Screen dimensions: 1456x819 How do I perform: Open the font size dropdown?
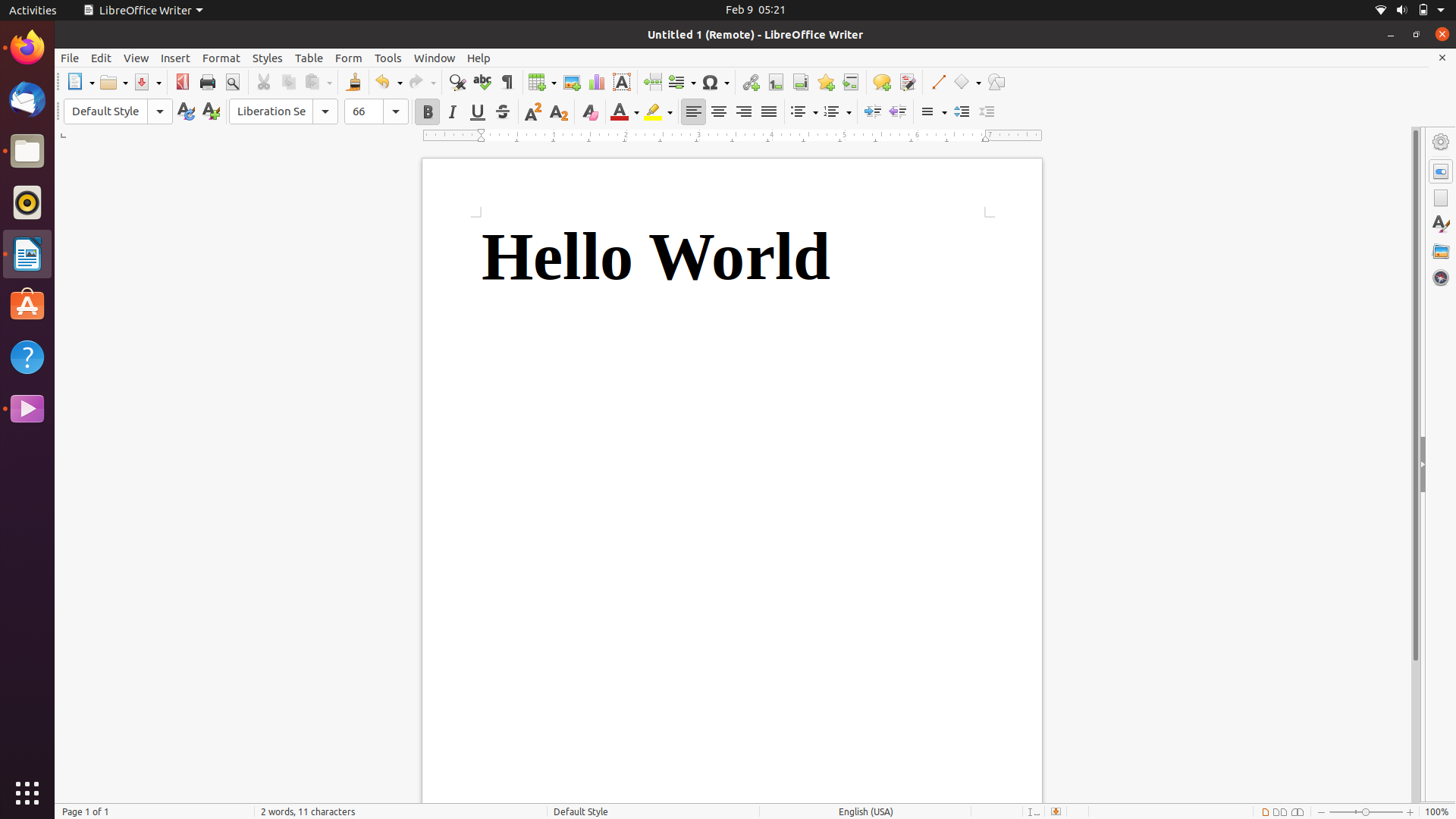click(x=396, y=111)
